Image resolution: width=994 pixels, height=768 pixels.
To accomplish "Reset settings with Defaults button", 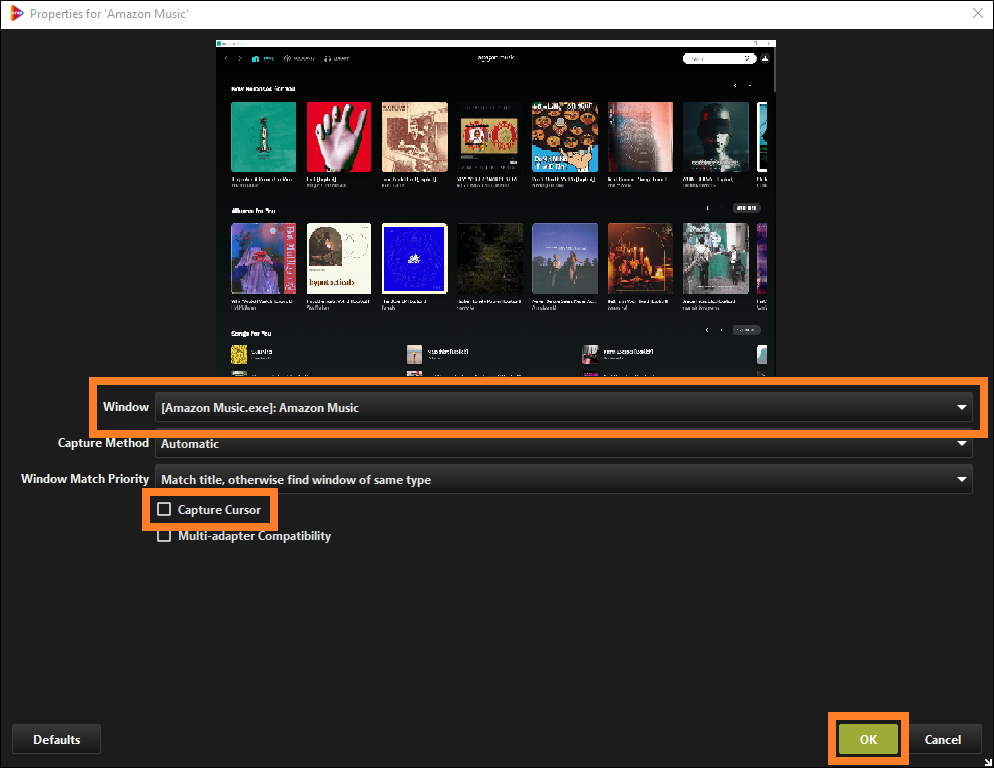I will coord(56,739).
